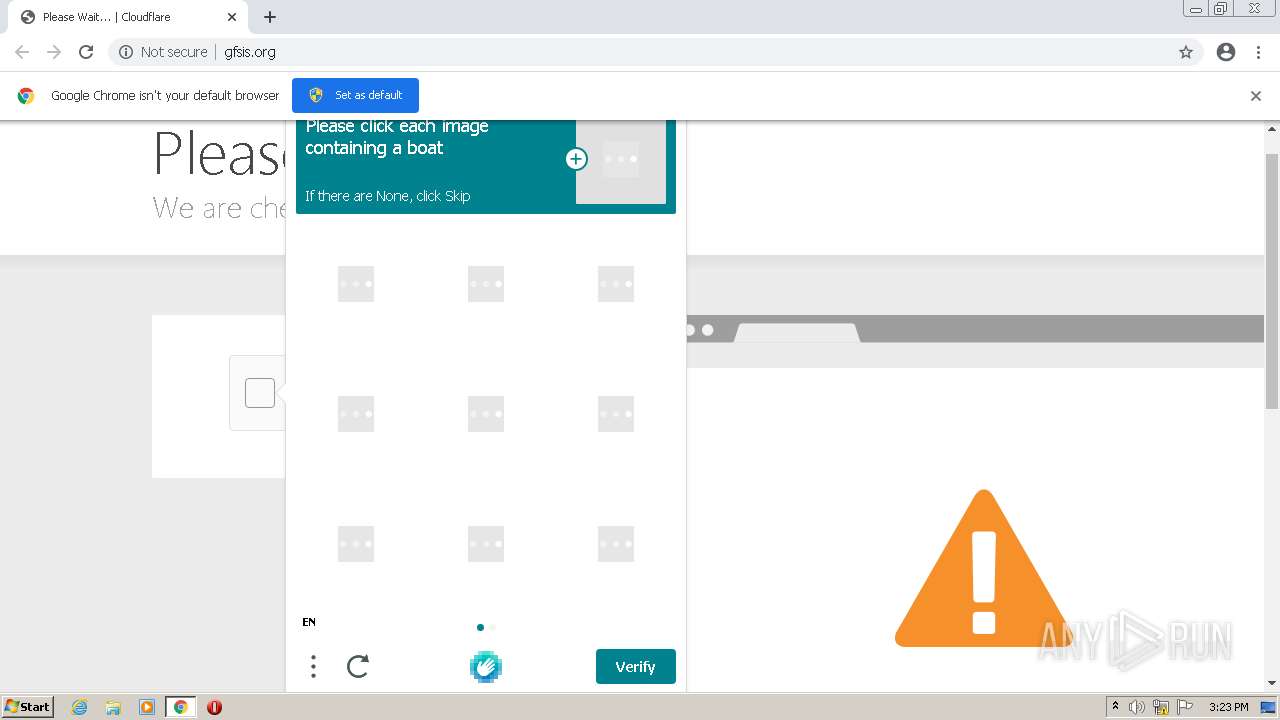1280x720 pixels.
Task: Select bottom-middle captcha image tile
Action: pos(486,544)
